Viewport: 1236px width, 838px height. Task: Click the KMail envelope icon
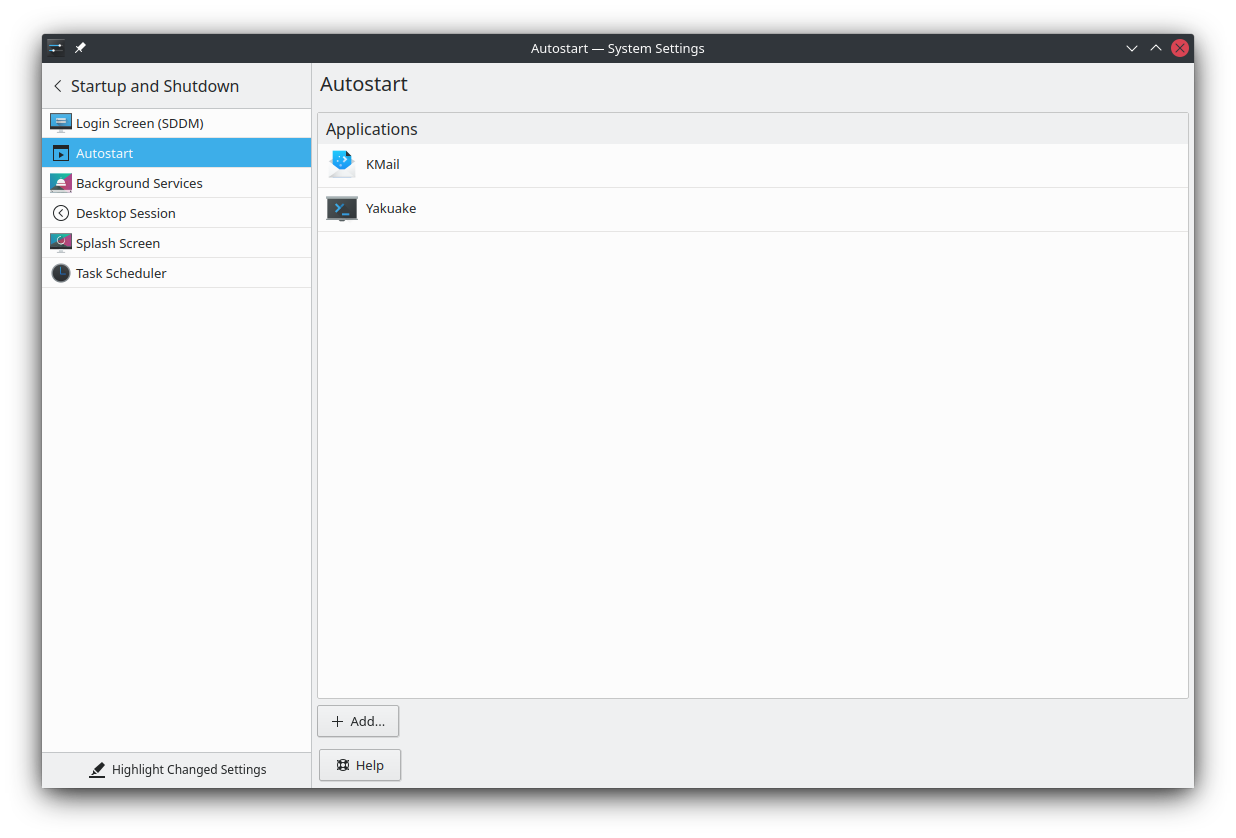[342, 165]
